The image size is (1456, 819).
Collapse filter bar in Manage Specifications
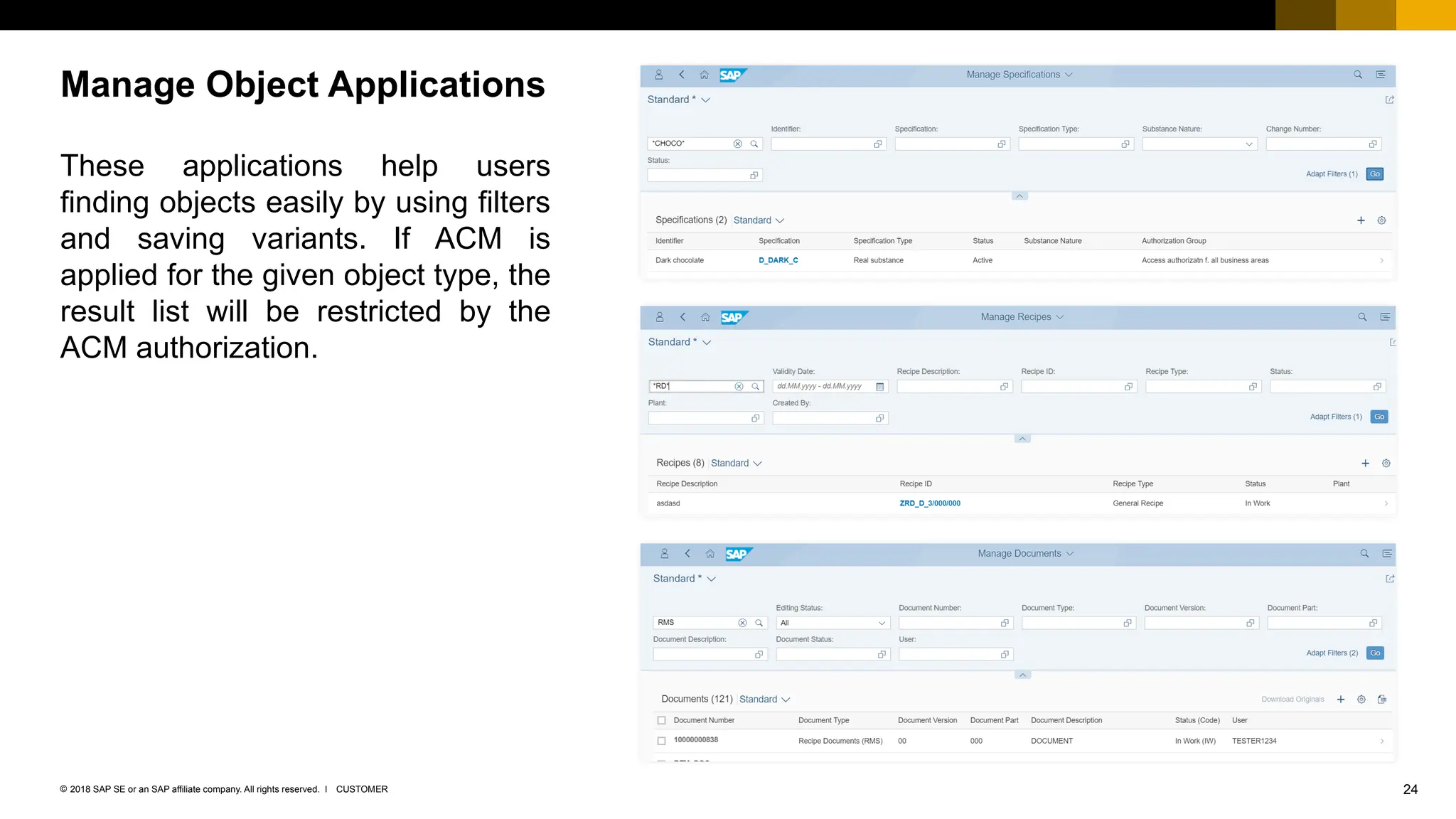click(x=1019, y=196)
